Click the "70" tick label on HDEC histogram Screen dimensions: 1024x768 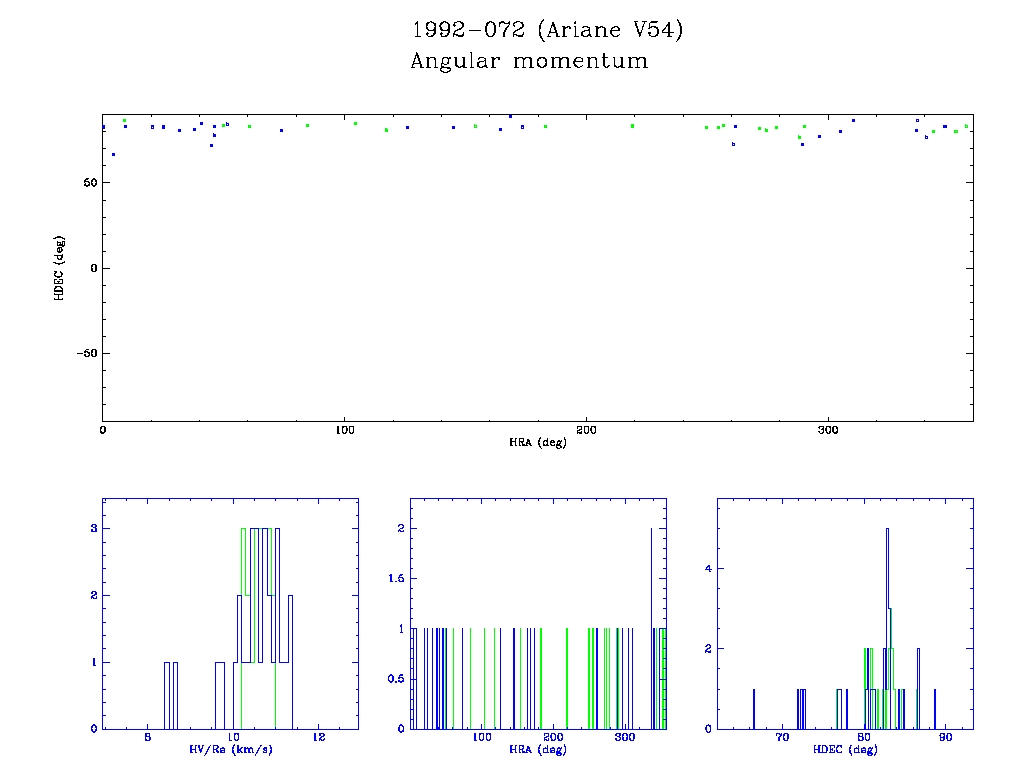[x=782, y=738]
